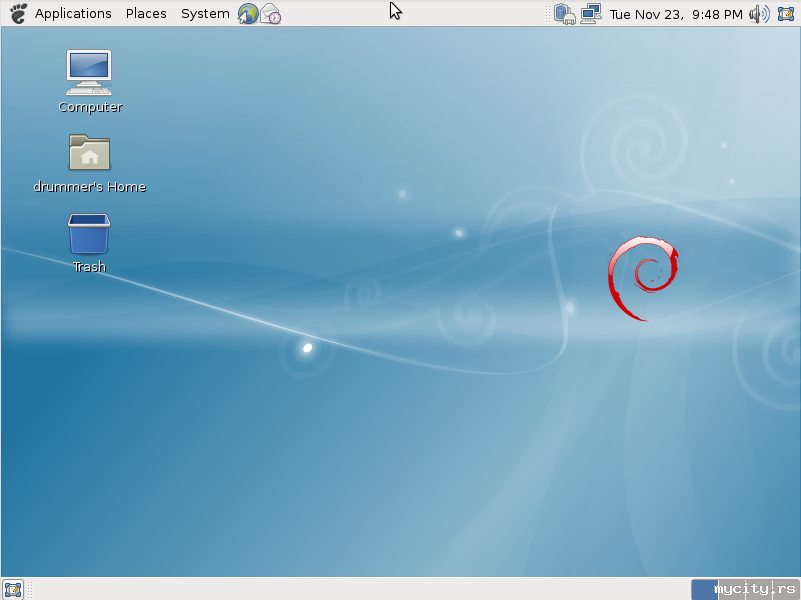
Task: Open the network connection monitor icon
Action: pyautogui.click(x=591, y=14)
